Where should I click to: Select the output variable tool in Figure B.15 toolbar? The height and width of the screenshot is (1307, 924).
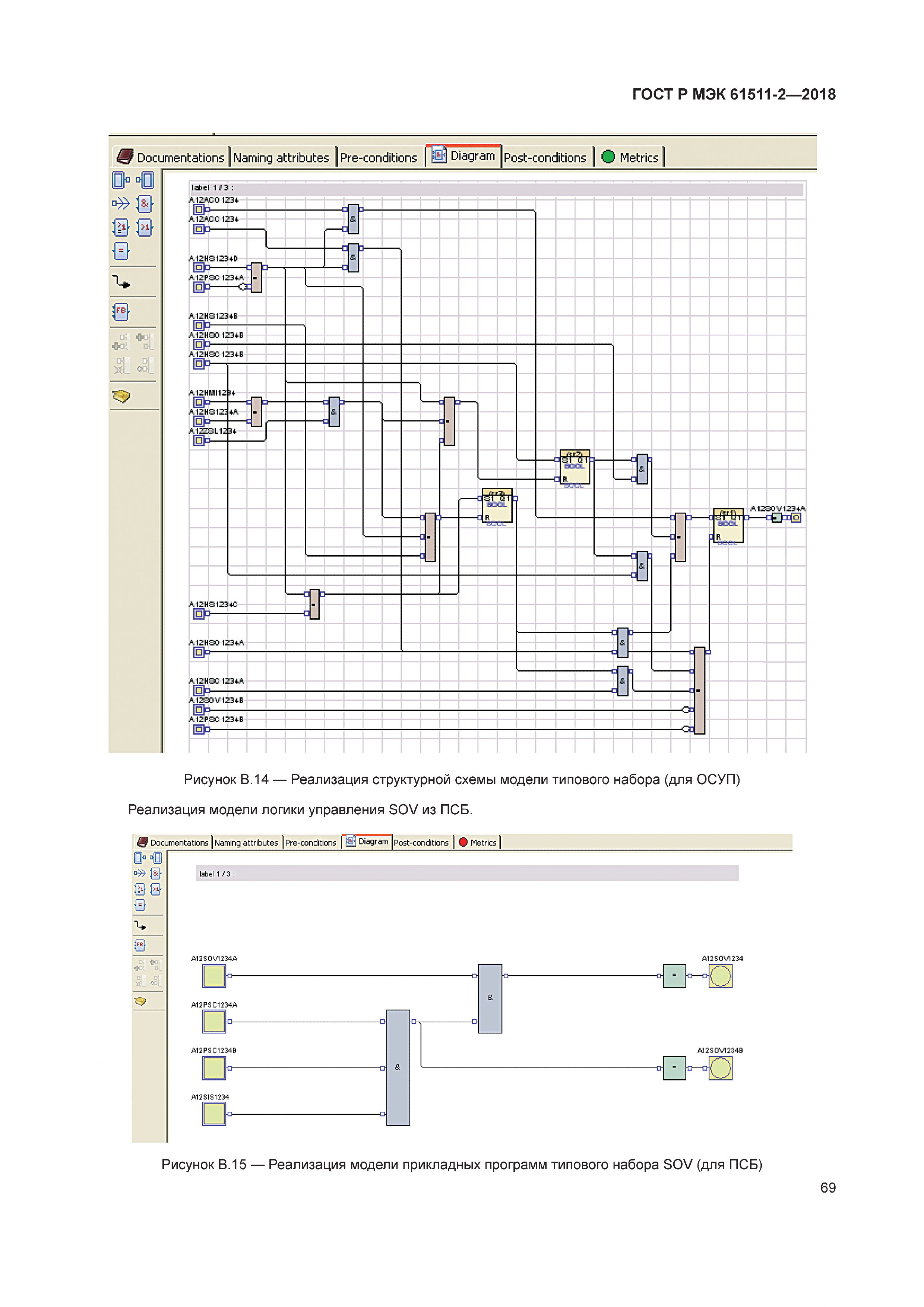156,858
